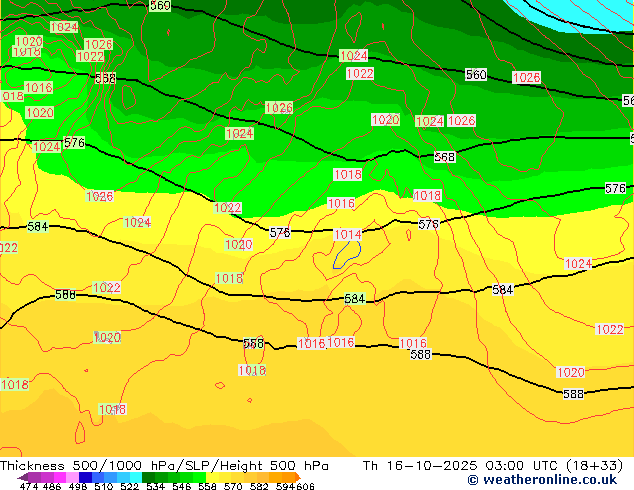Image resolution: width=634 pixels, height=490 pixels.
Task: Select the map title 'Thickness 500/1000 hPa/SLP/Height 500 hPa'
Action: pos(164,466)
